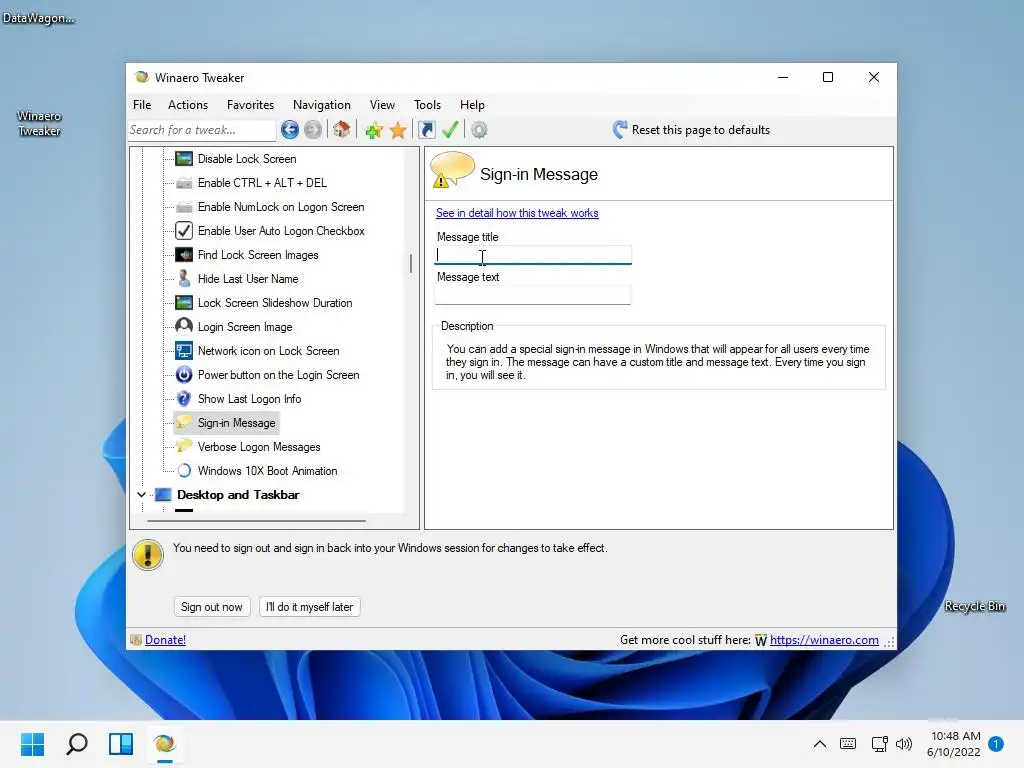Click into the Search for a tweak field
The image size is (1024, 768).
pyautogui.click(x=202, y=130)
